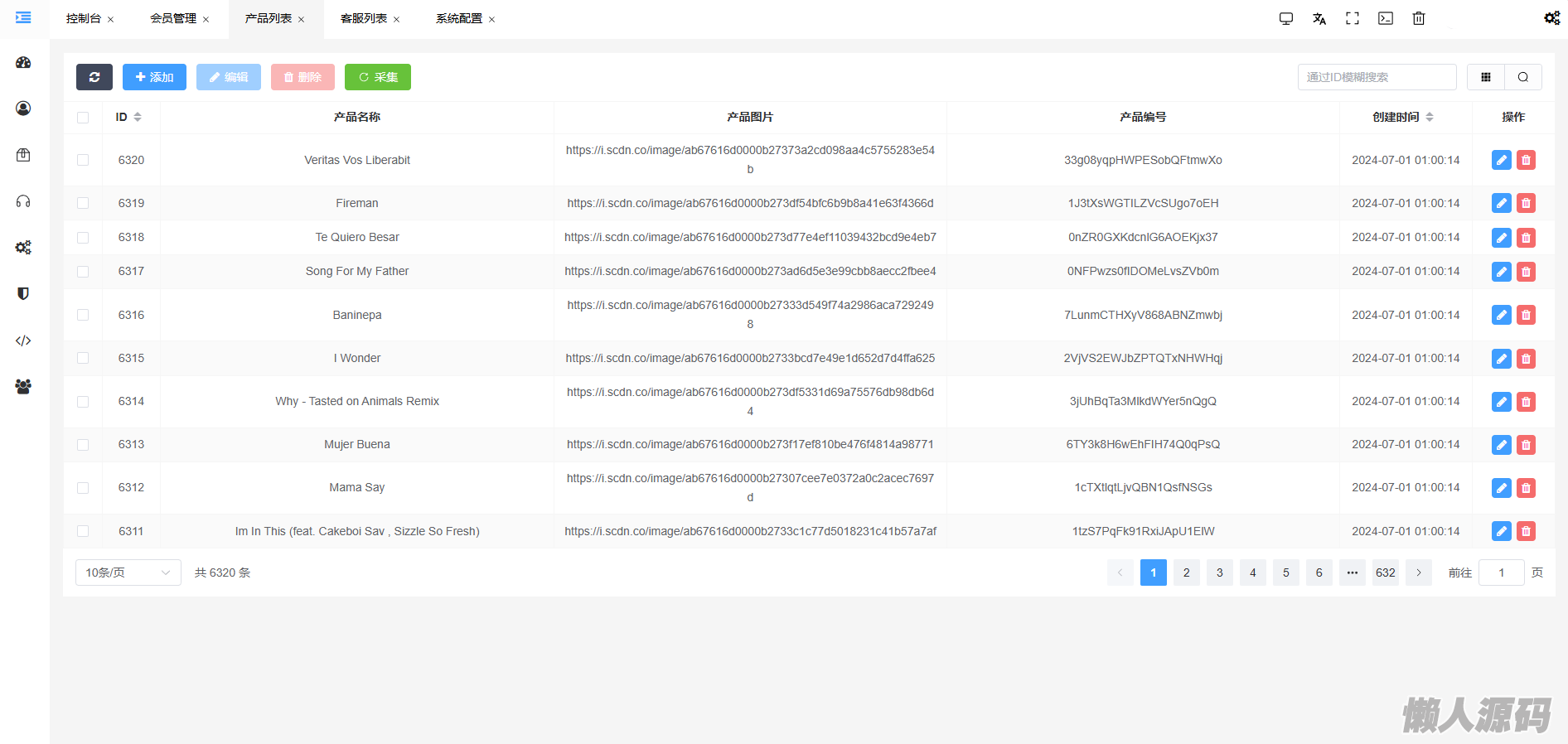Sort by 创建时间 column arrows
This screenshot has height=744, width=1568.
1430,118
